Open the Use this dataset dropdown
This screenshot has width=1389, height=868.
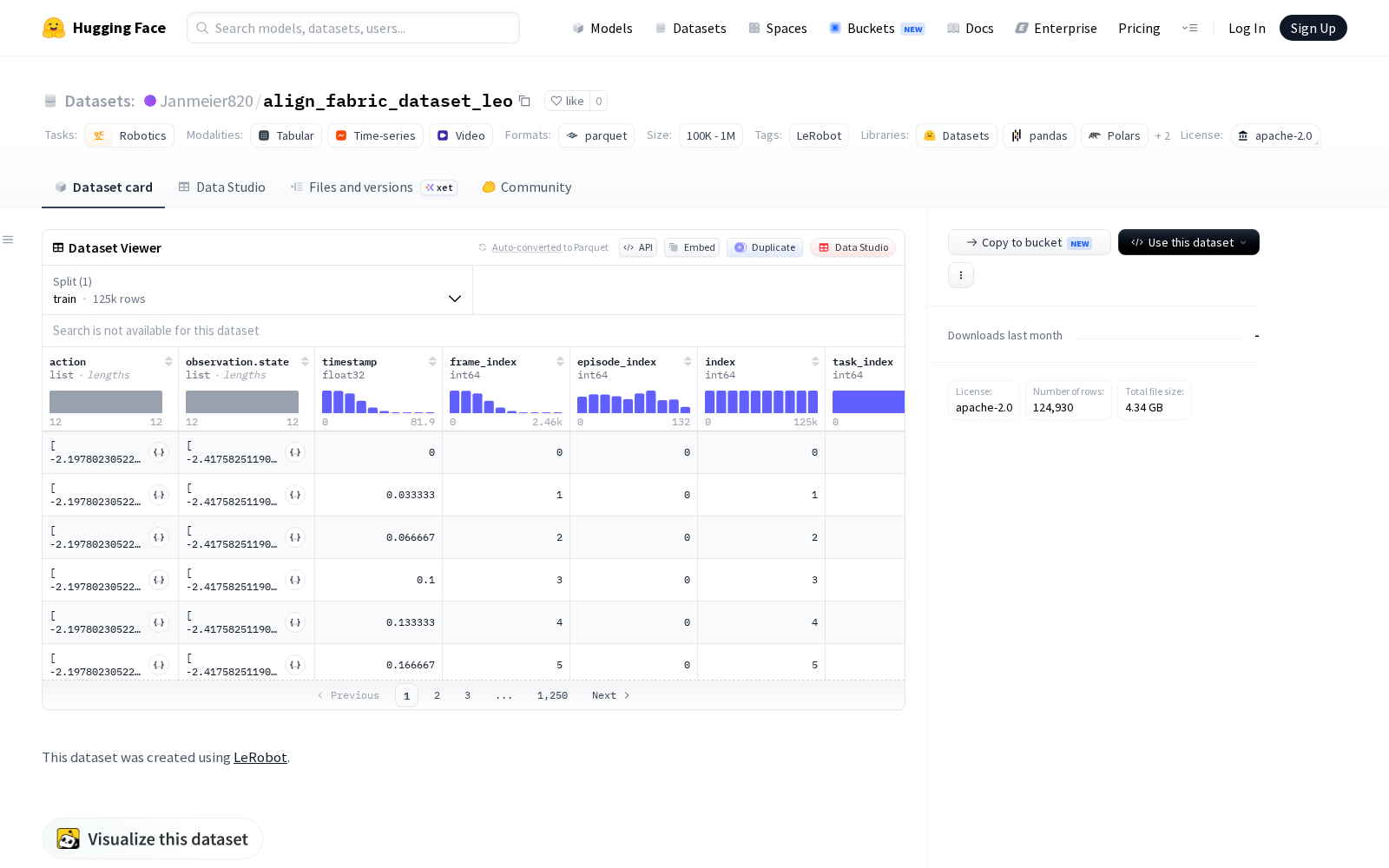click(1188, 242)
